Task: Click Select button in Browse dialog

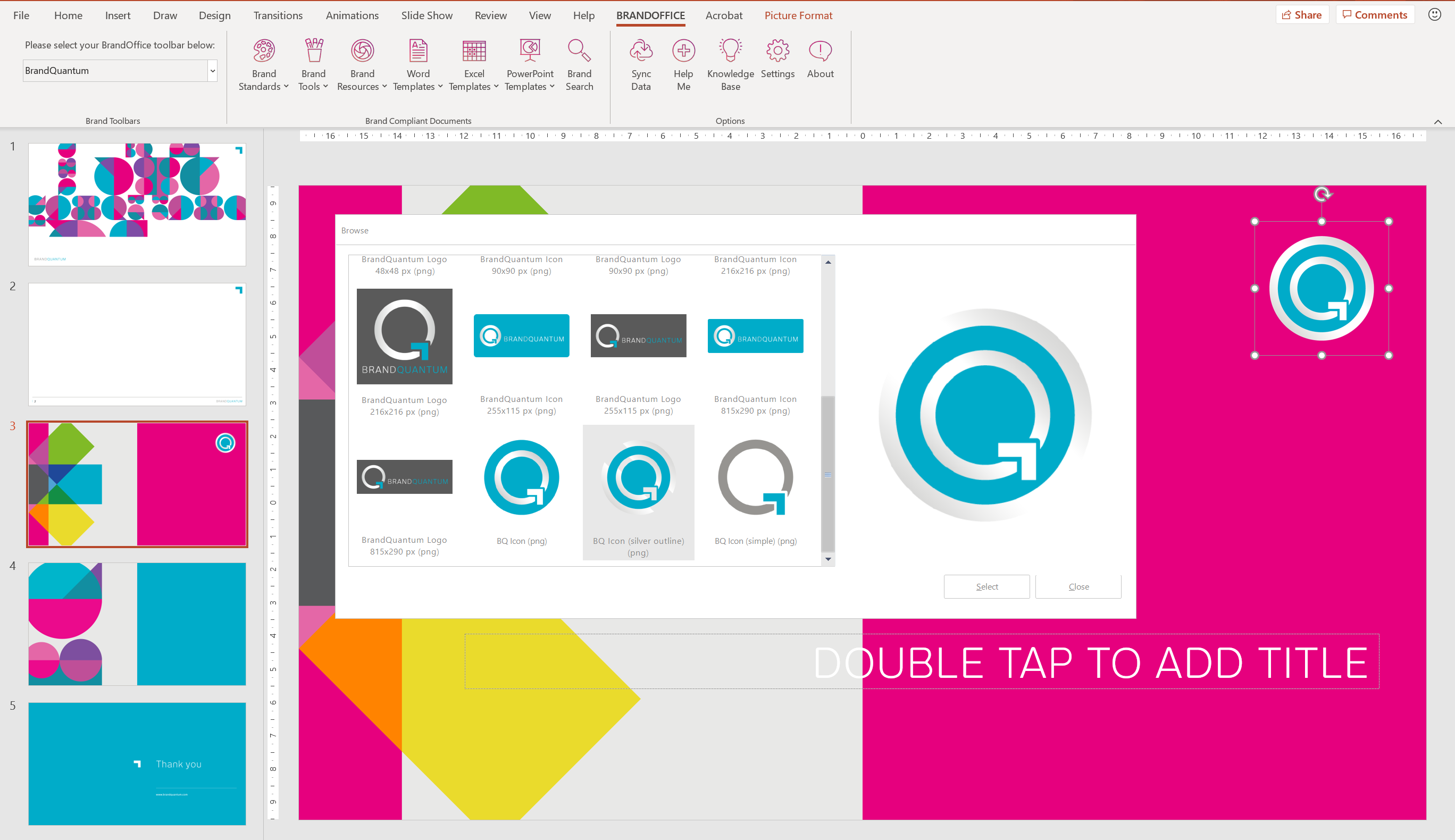Action: tap(986, 586)
